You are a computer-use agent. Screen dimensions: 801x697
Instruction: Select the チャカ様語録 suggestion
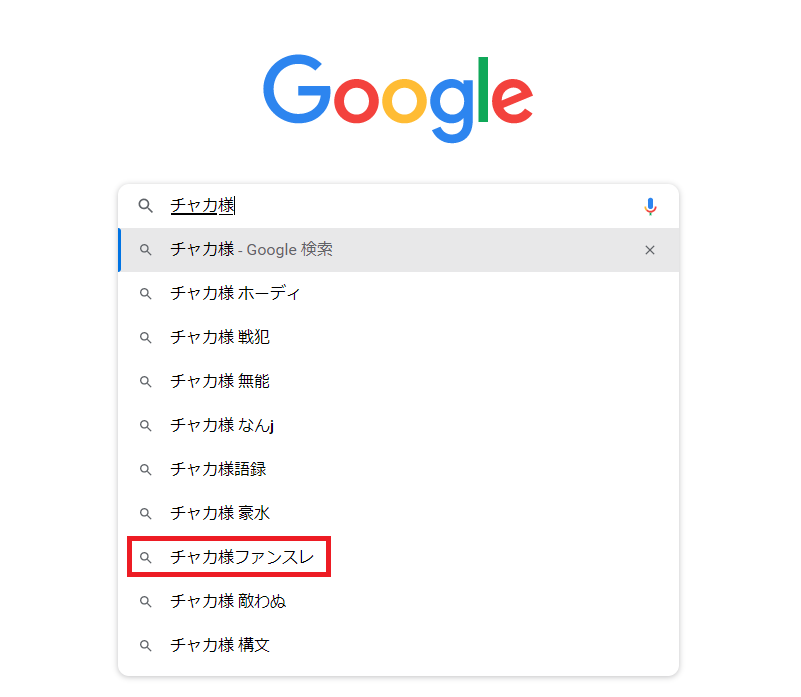point(398,469)
